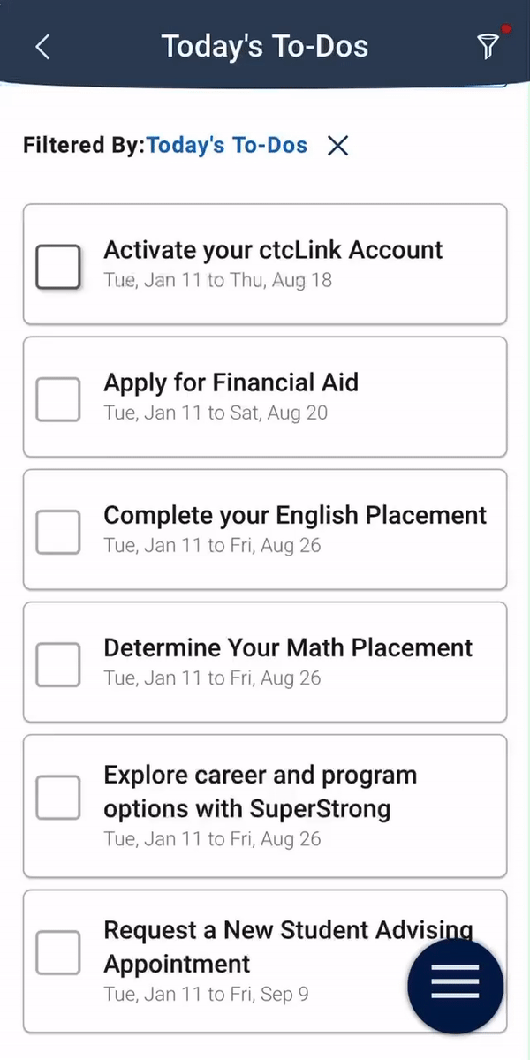Toggle the SuperStrong career options checkbox

[57, 797]
